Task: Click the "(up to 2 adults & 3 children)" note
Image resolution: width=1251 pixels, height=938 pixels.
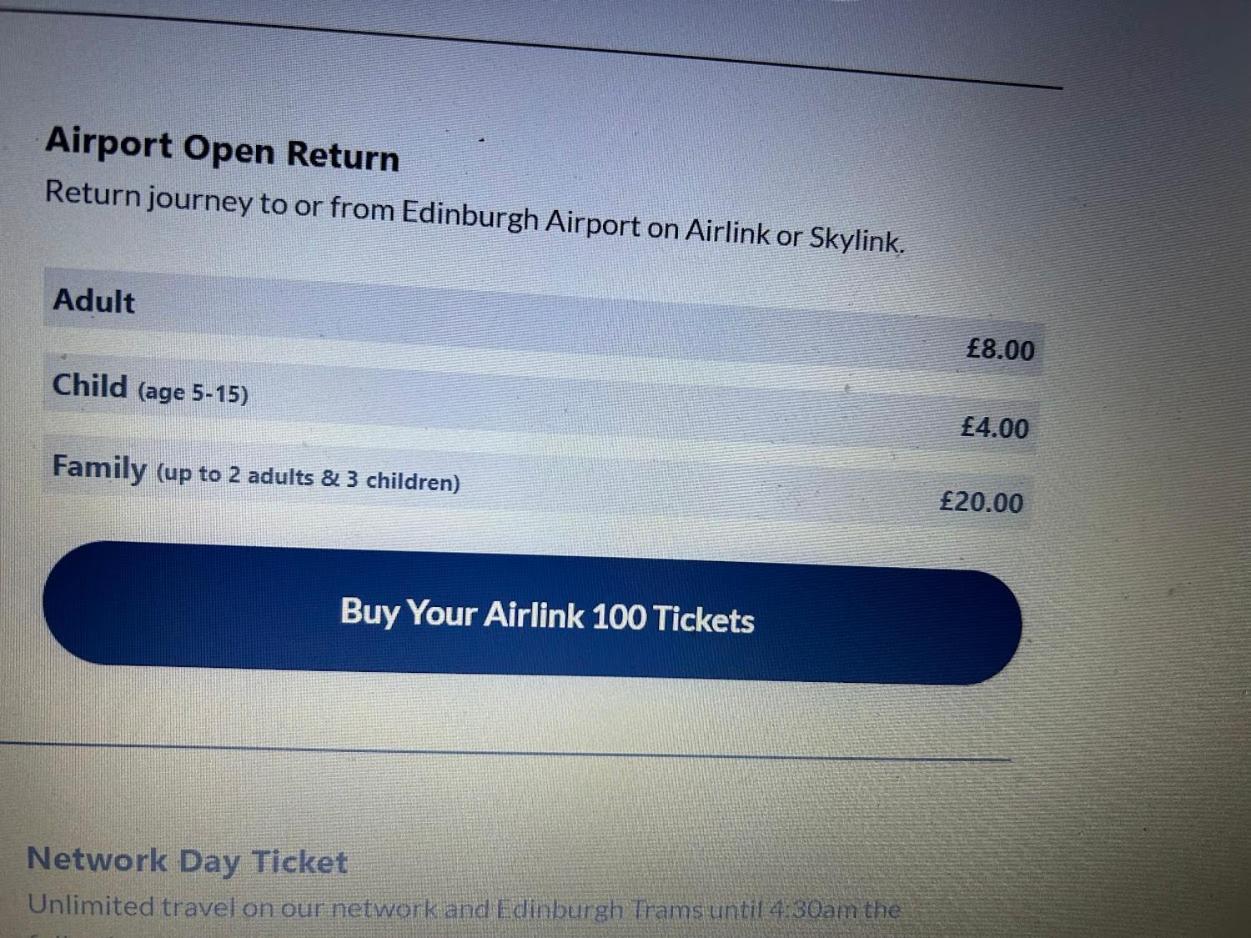Action: (x=308, y=479)
